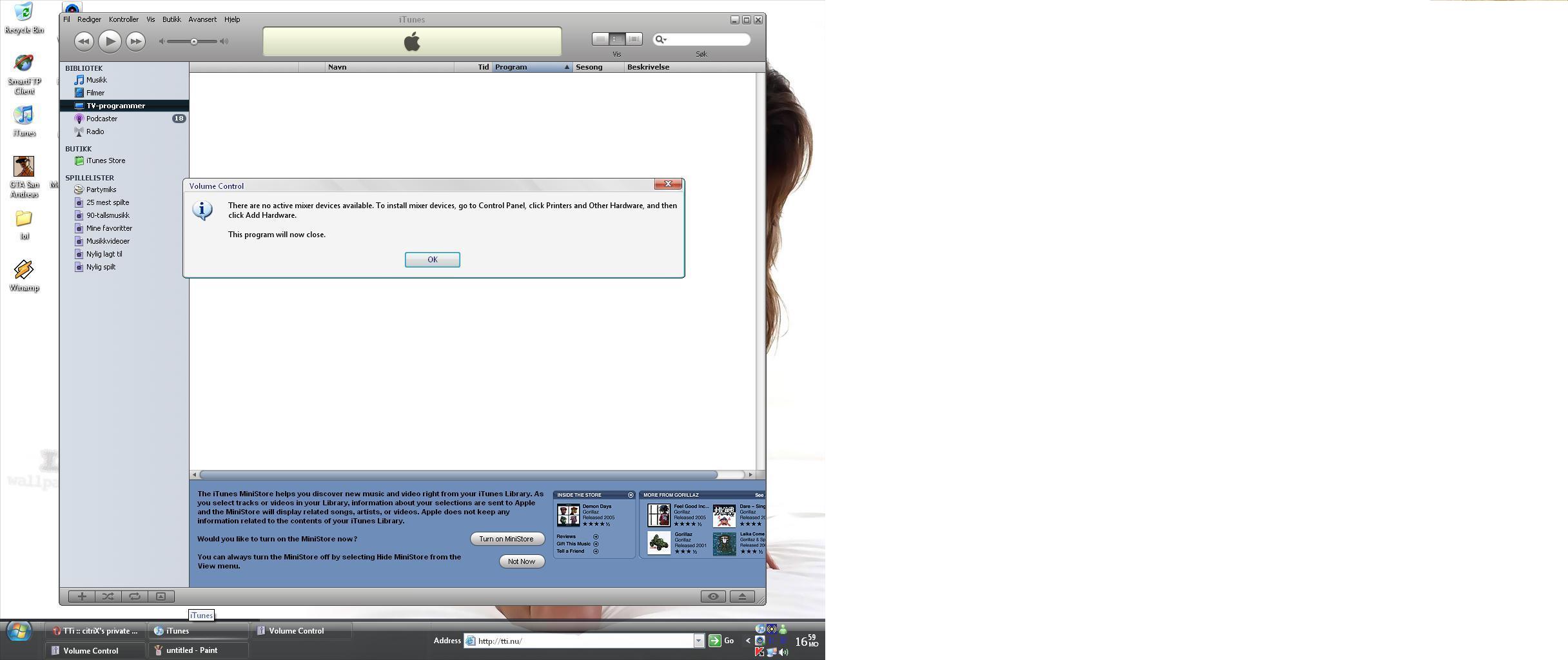1568x660 pixels.
Task: Select Filmer in the library sidebar
Action: tap(124, 93)
